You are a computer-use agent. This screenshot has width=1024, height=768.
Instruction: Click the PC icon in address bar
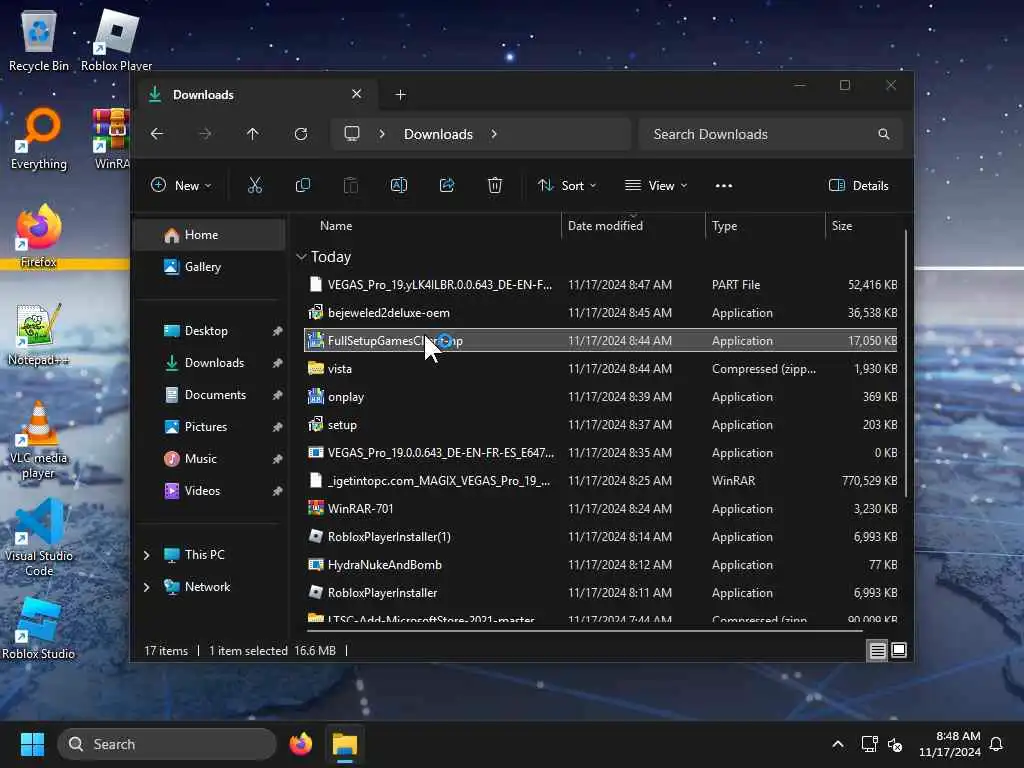(x=352, y=134)
